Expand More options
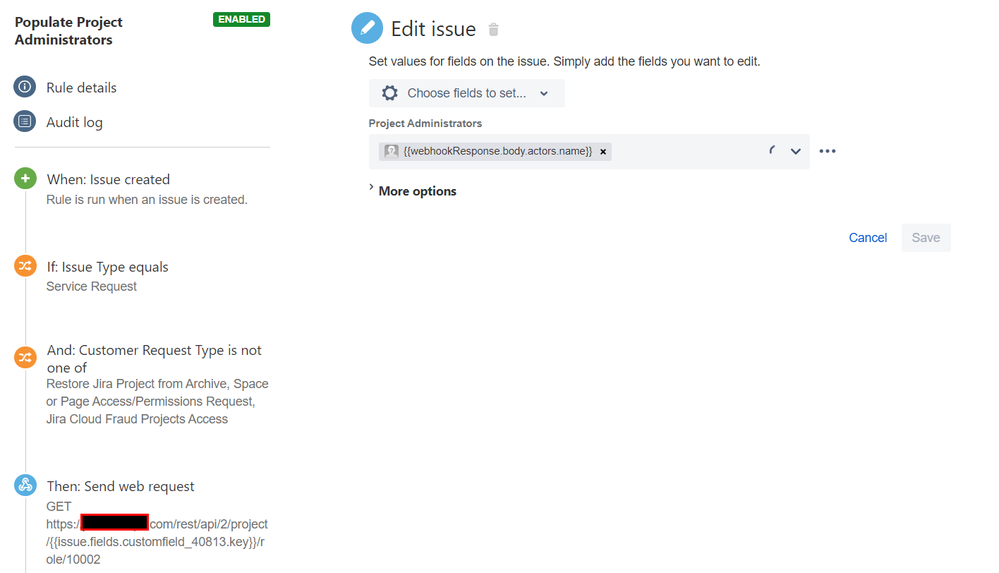Screen dimensions: 999x573 click(x=412, y=191)
